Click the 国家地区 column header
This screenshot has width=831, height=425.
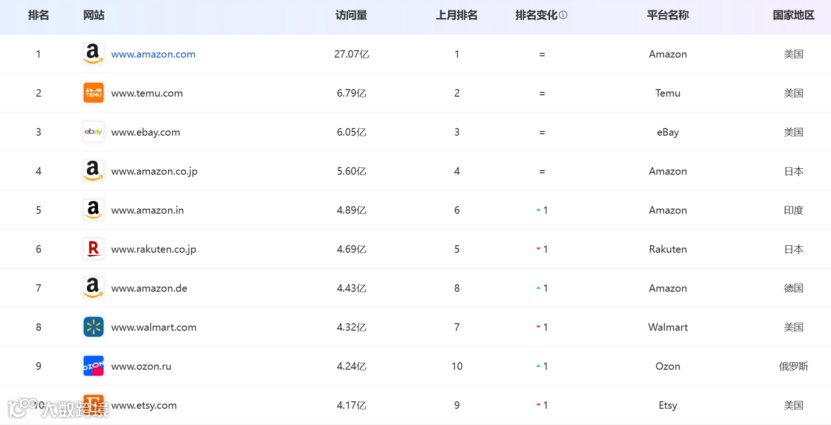793,15
